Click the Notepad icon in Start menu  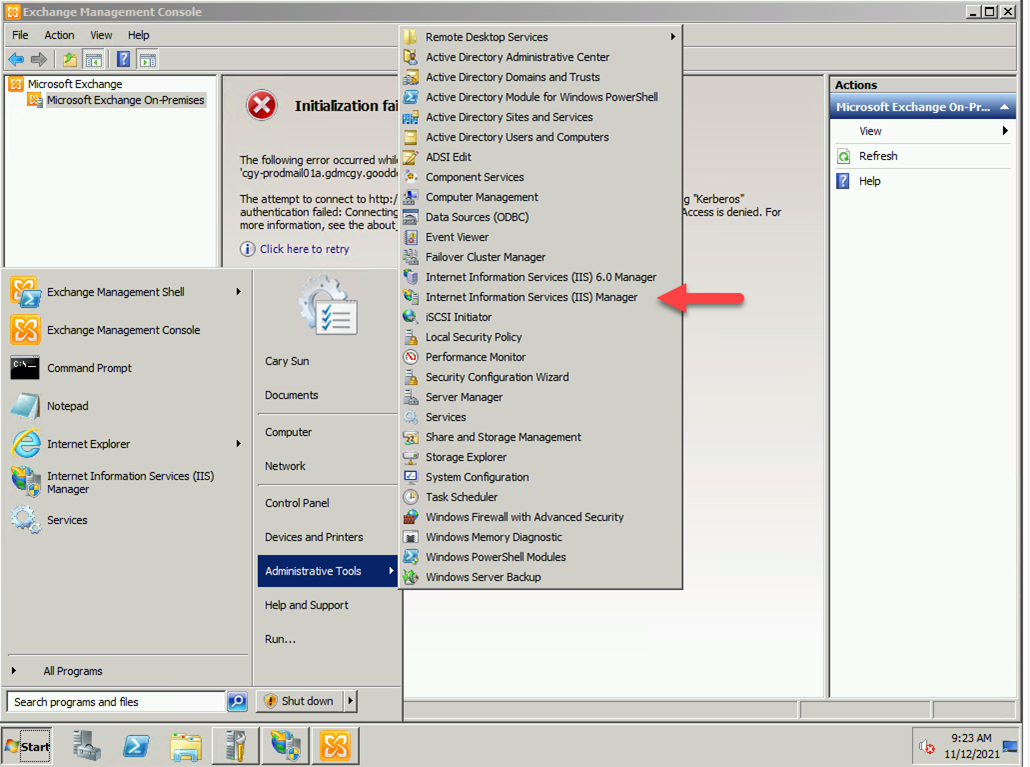(26, 406)
